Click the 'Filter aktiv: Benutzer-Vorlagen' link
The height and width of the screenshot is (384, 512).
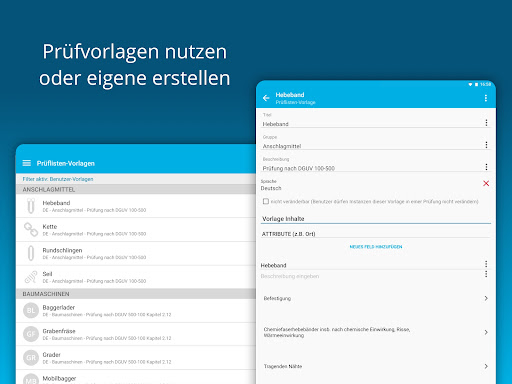(58, 179)
